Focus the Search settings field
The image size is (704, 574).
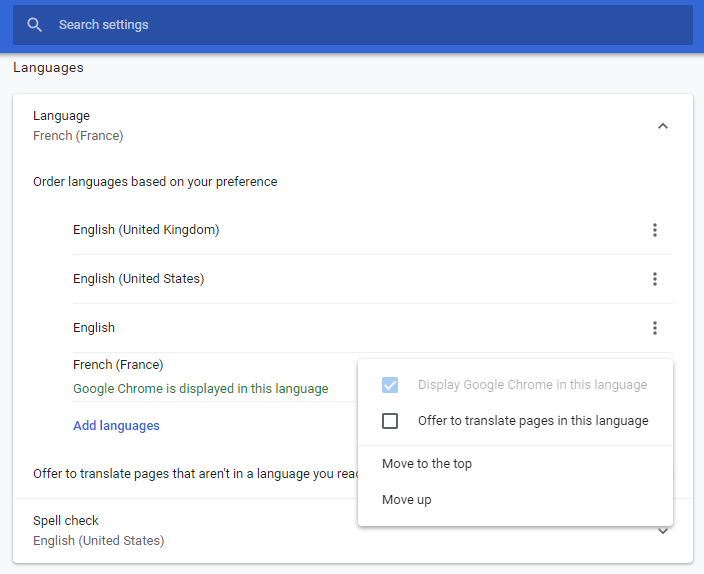[350, 25]
